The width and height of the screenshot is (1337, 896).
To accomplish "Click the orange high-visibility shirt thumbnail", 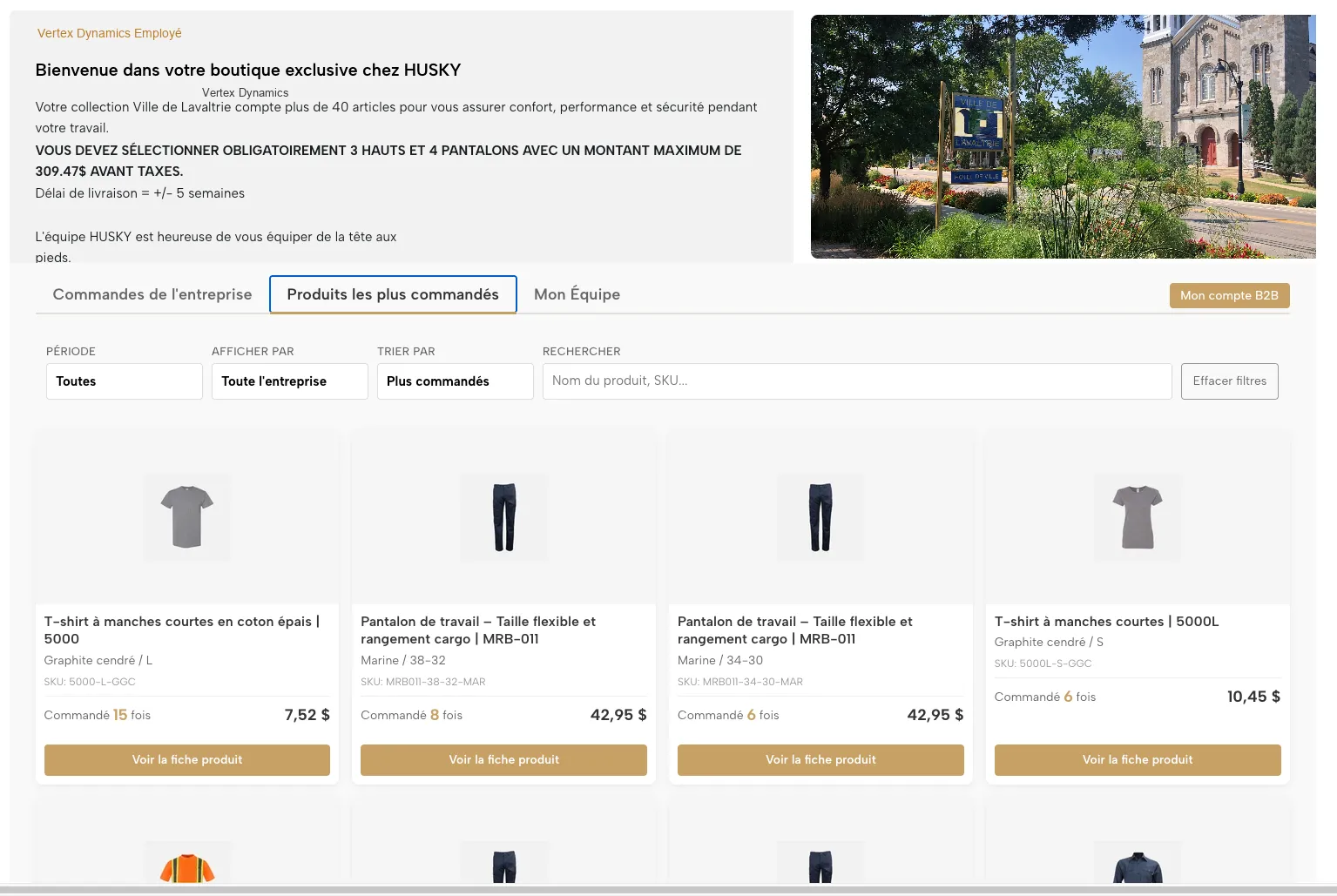I will [187, 864].
